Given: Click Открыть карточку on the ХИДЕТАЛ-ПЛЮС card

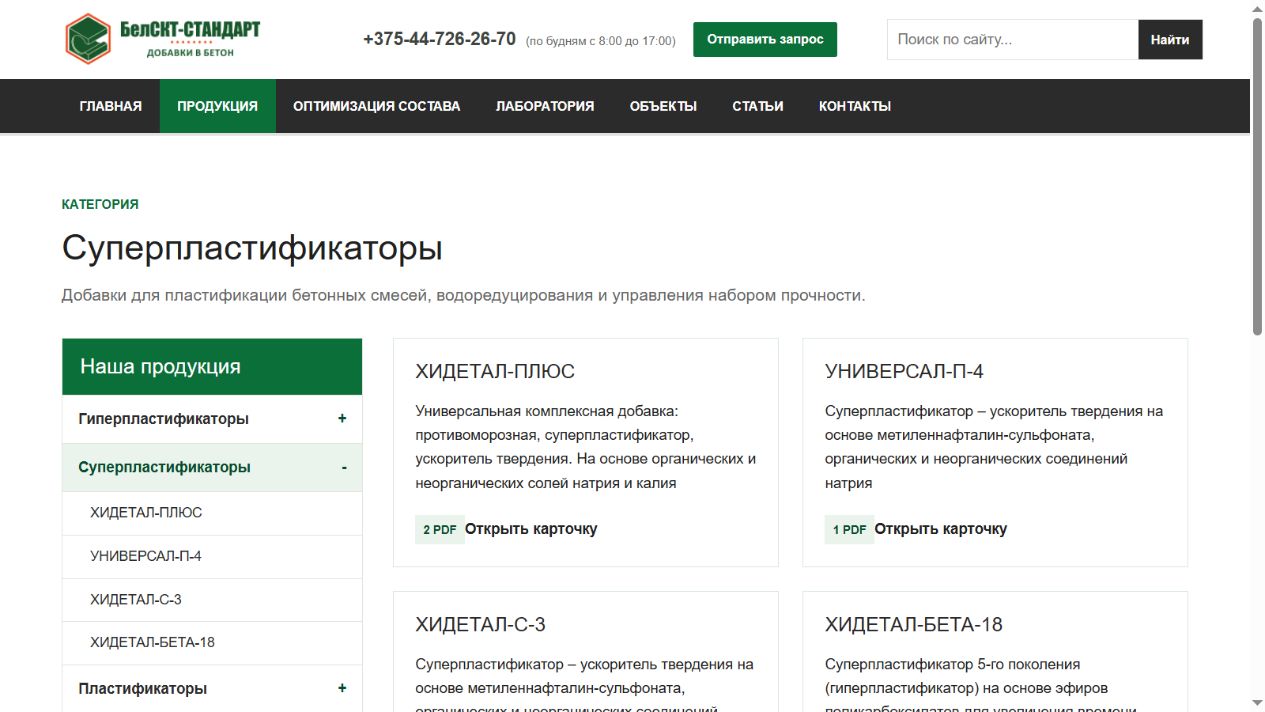Looking at the screenshot, I should pyautogui.click(x=531, y=529).
